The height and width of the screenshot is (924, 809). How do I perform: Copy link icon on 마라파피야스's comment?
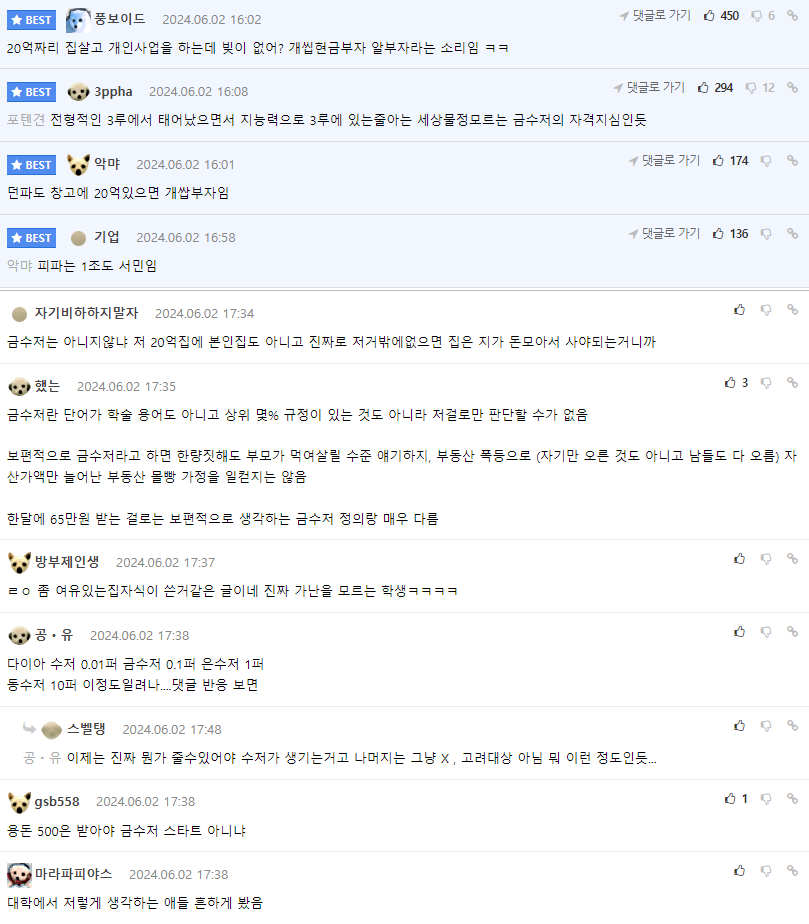(x=792, y=872)
